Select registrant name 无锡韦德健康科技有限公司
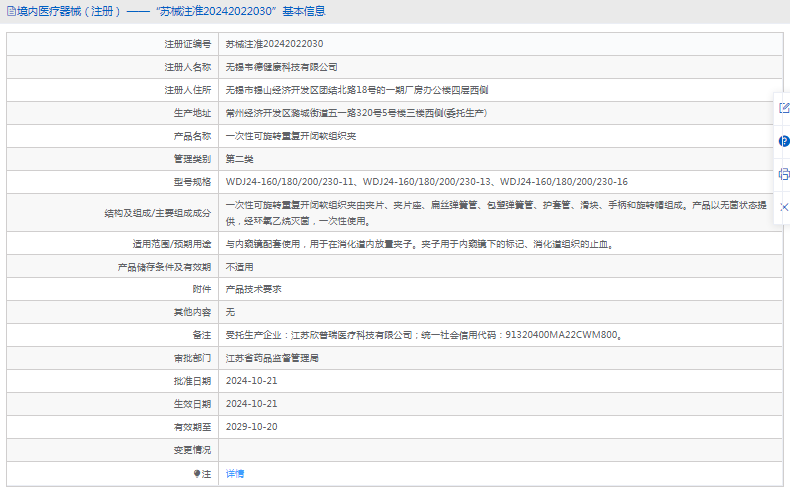Image resolution: width=790 pixels, height=491 pixels. click(x=282, y=67)
